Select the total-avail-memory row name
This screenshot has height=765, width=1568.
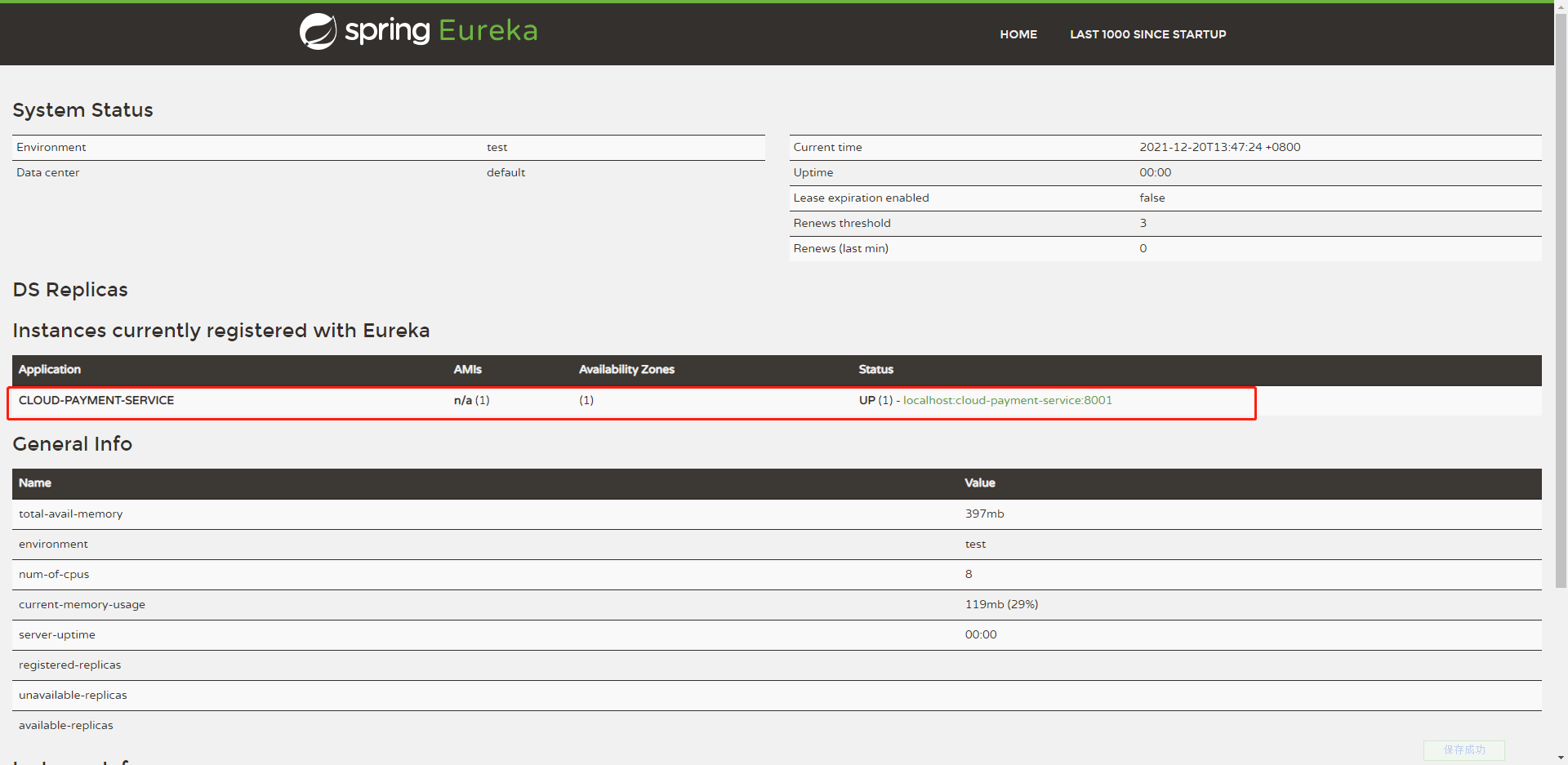(x=71, y=514)
